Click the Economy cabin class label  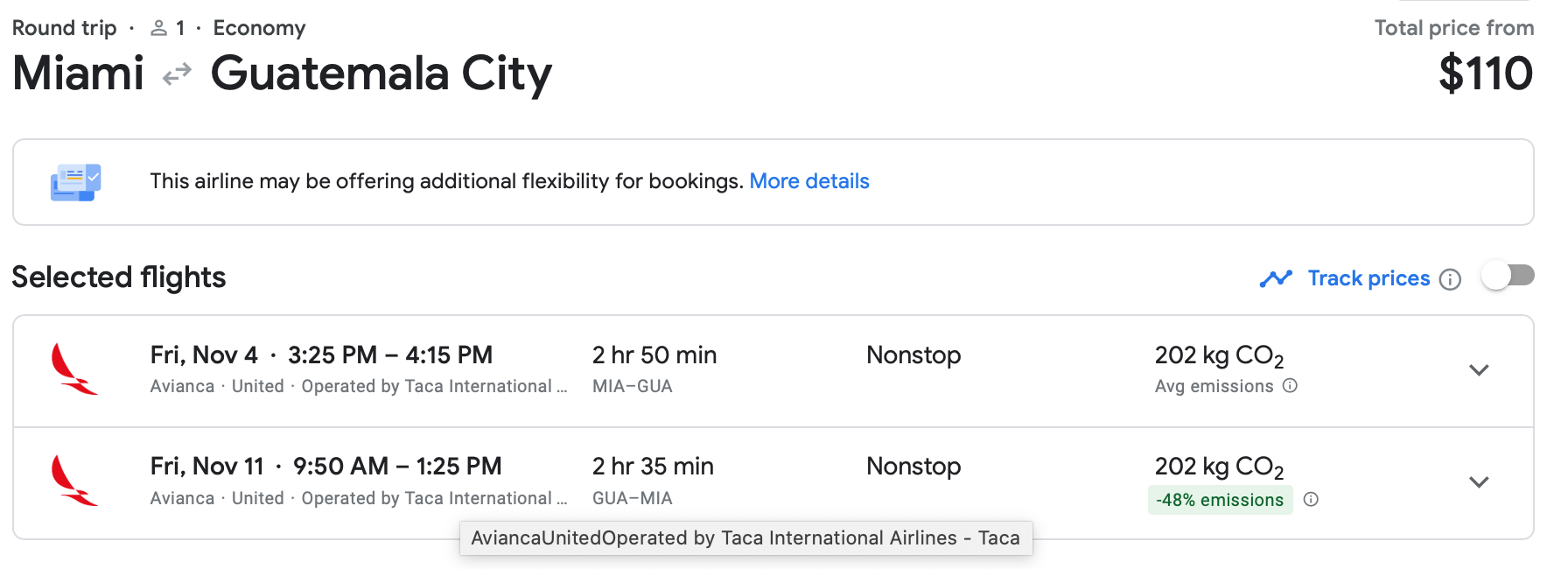pyautogui.click(x=259, y=28)
